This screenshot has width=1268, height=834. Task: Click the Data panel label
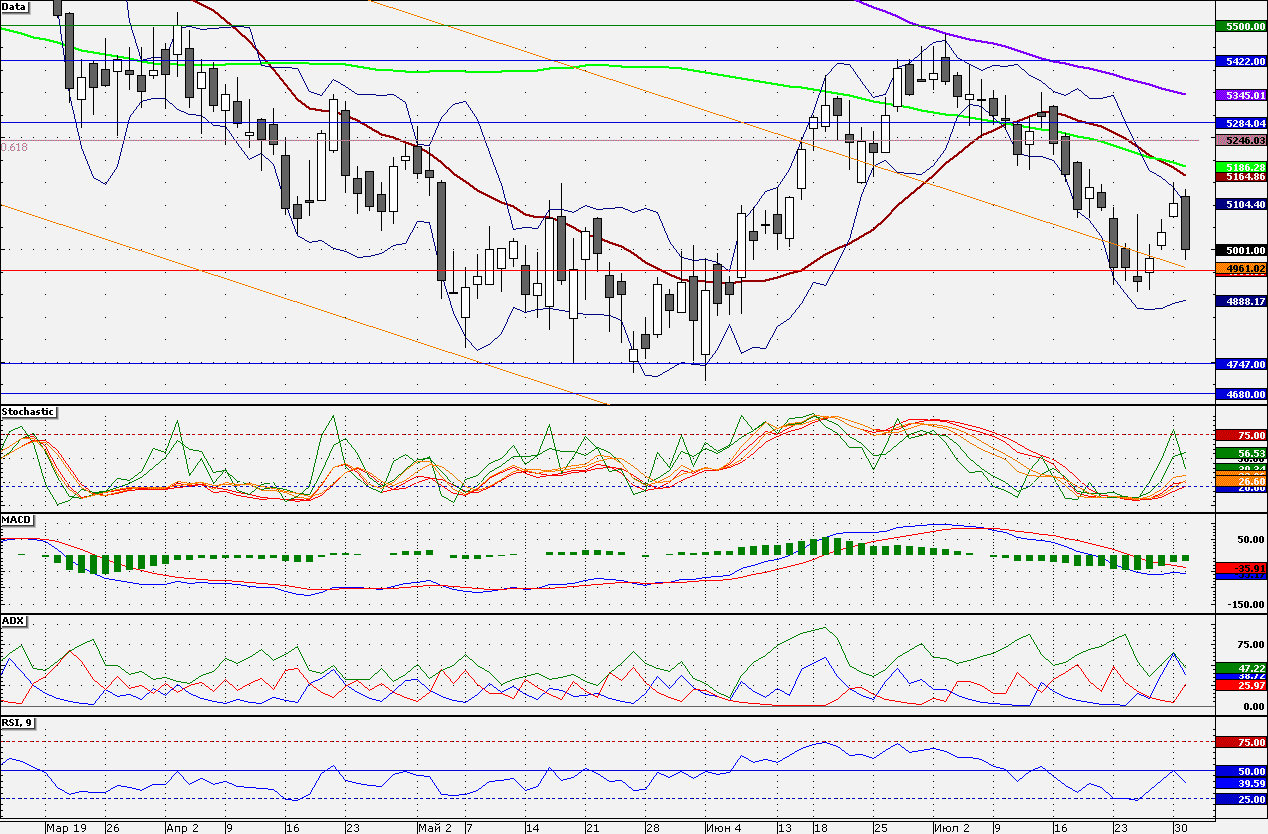[x=15, y=6]
